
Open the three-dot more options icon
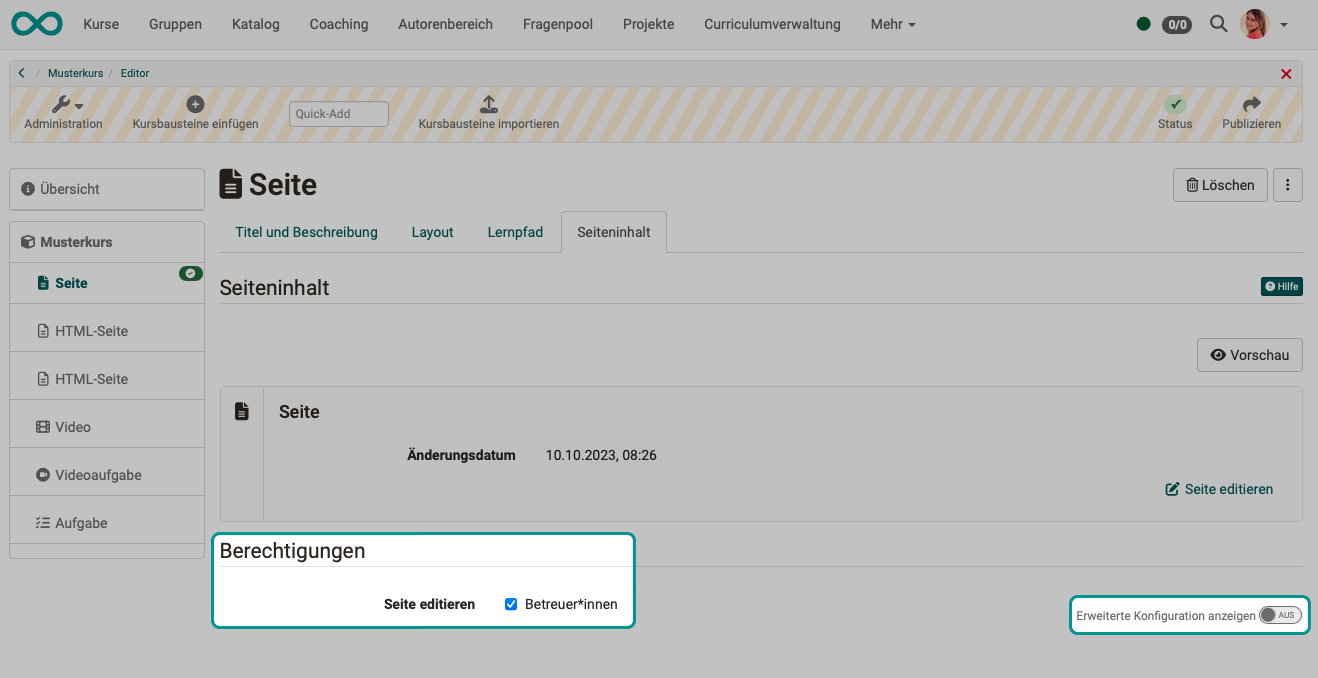point(1287,184)
